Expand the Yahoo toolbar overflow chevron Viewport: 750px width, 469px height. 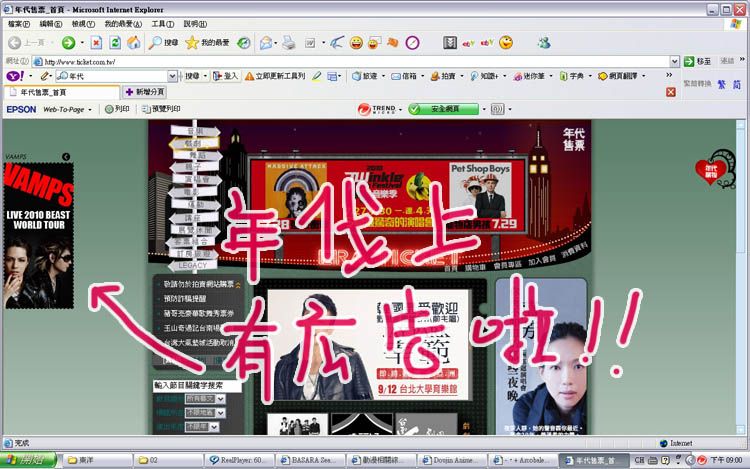click(669, 75)
